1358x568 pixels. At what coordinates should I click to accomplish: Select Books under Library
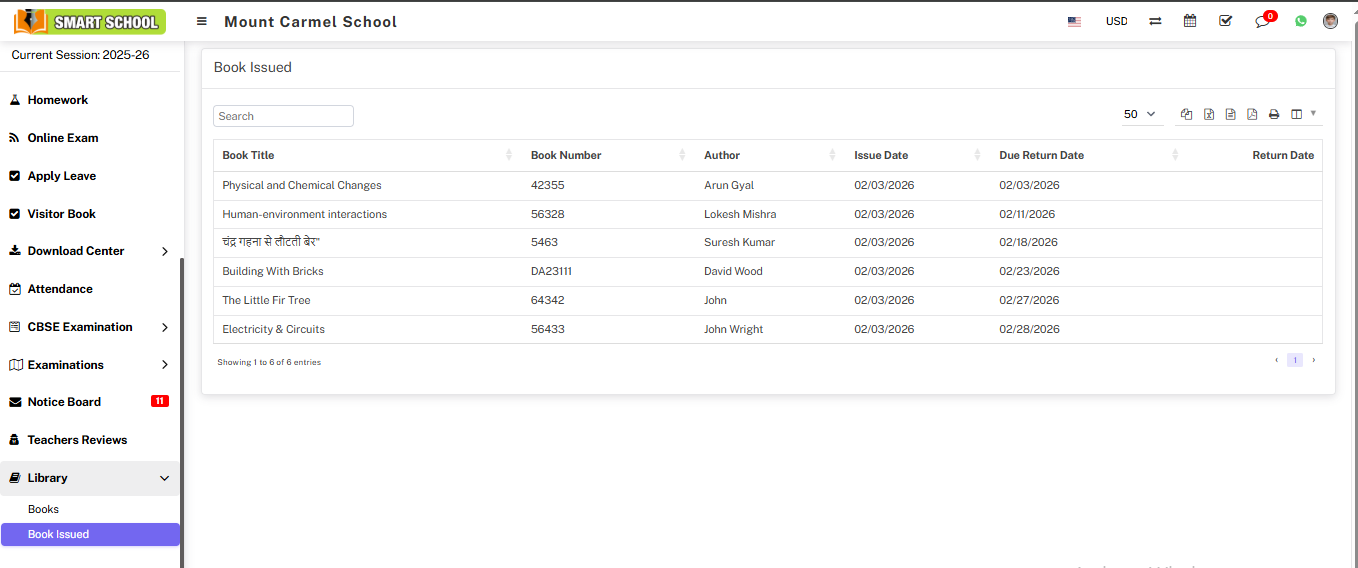tap(44, 509)
